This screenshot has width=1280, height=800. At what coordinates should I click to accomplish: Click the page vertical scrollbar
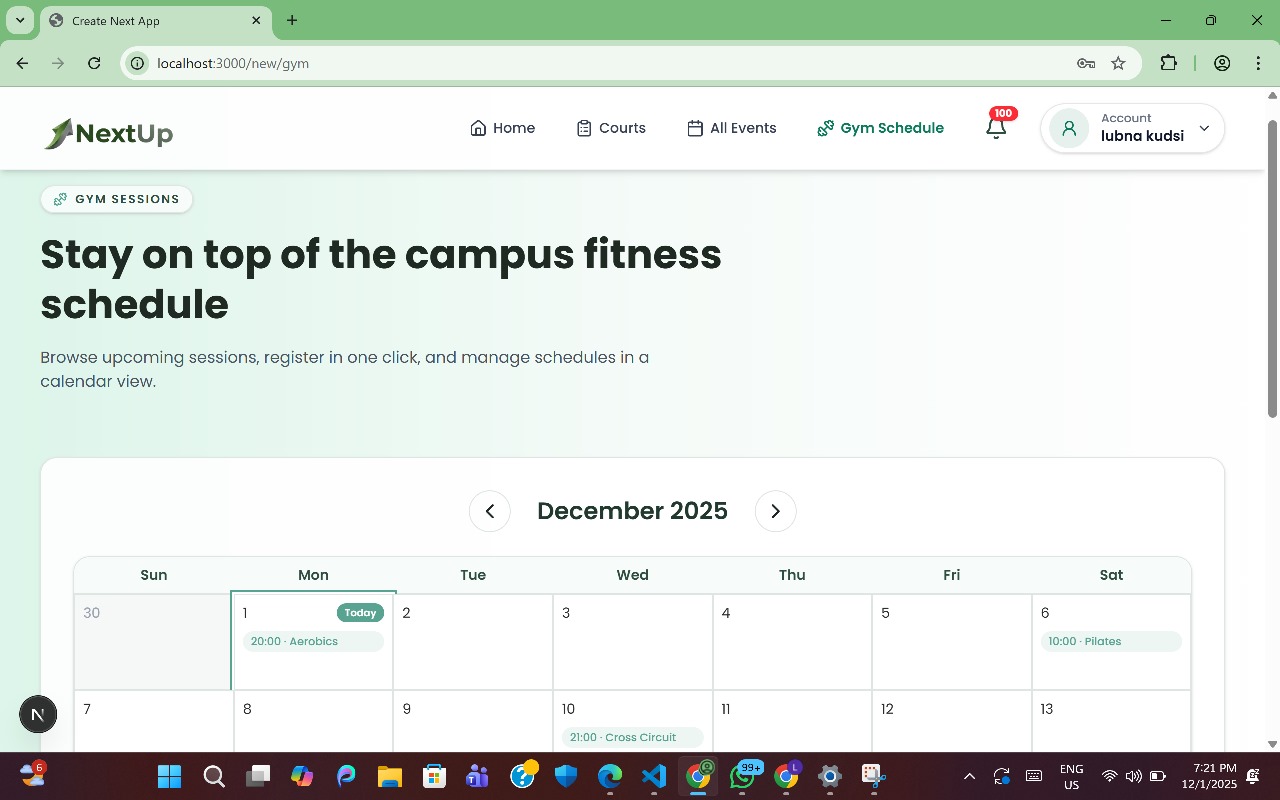coord(1272,268)
